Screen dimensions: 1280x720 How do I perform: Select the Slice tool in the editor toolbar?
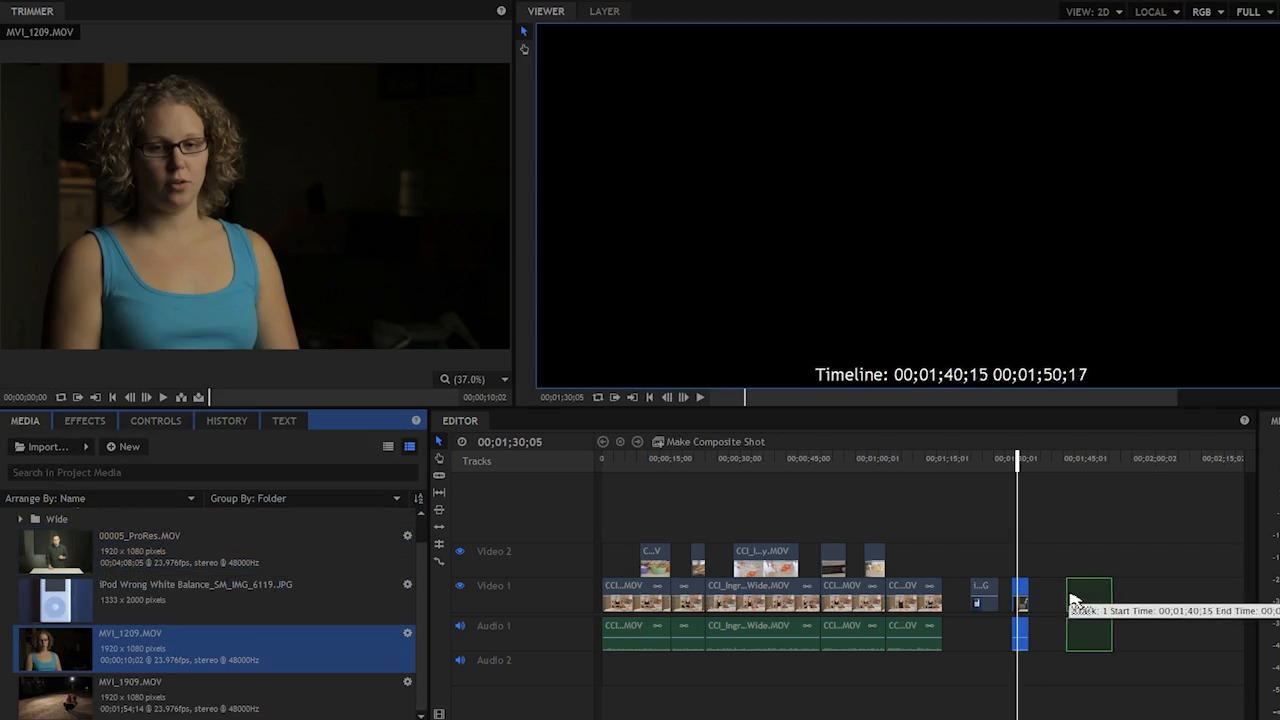pos(439,510)
